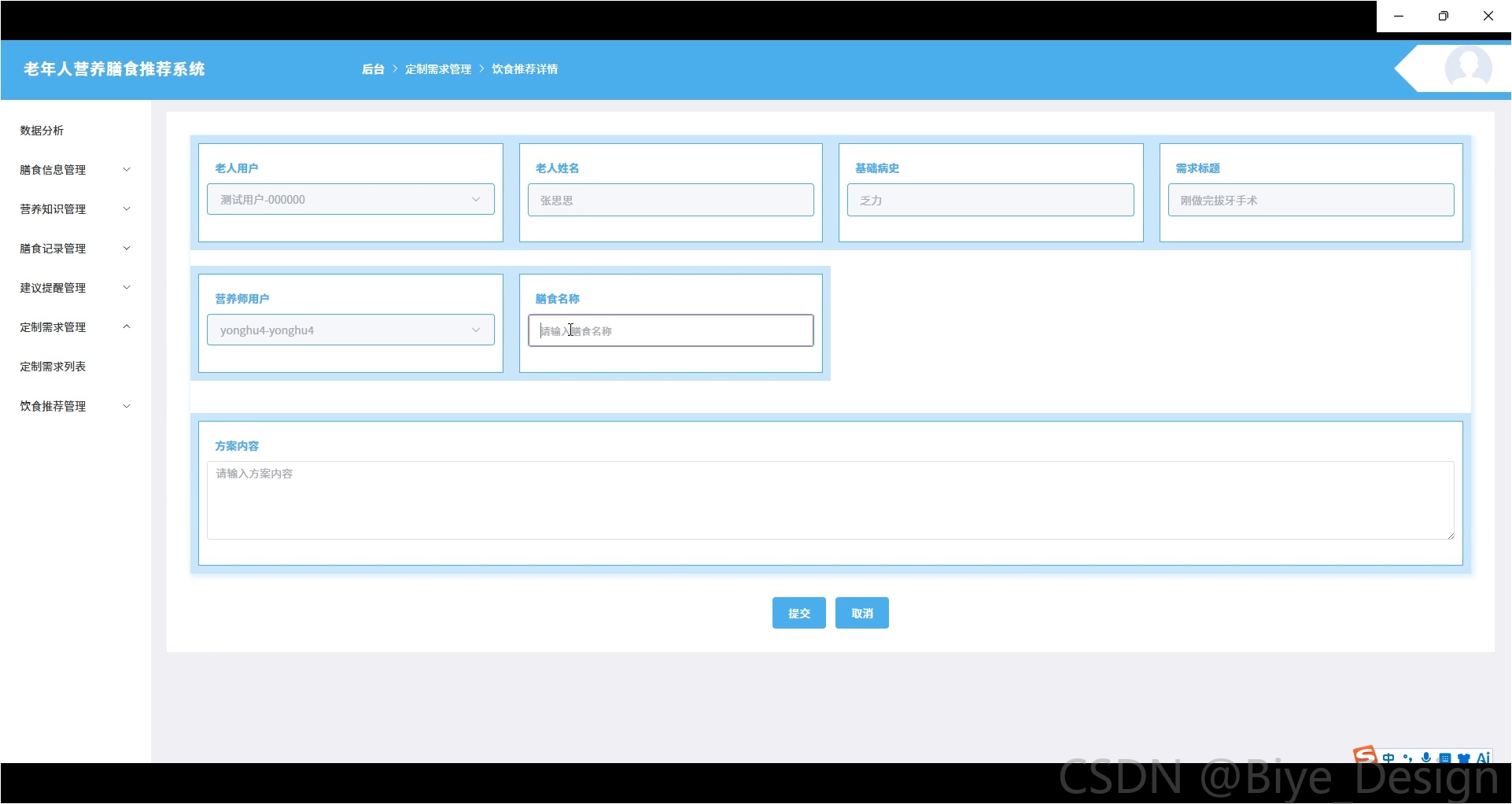Click the 老人用户 label
Viewport: 1512px width, 804px height.
click(237, 168)
